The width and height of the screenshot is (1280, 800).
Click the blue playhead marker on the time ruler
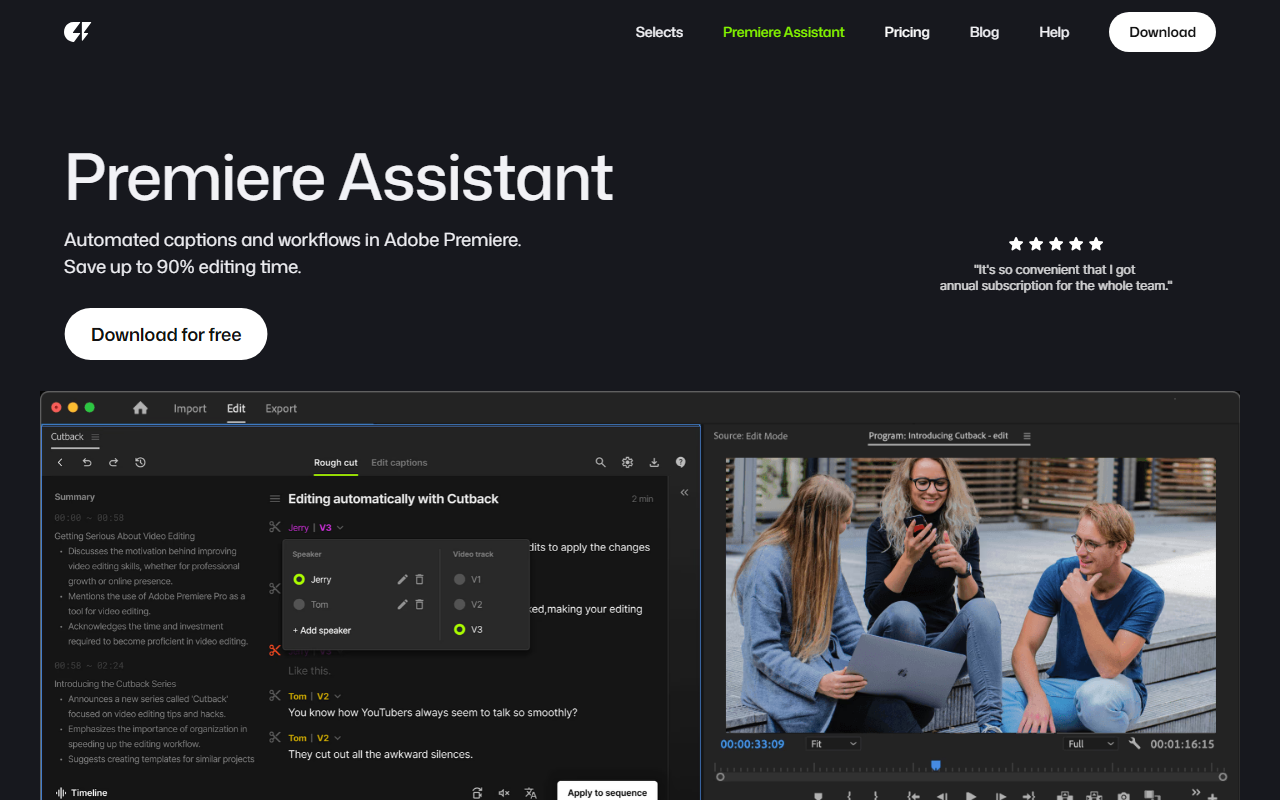(x=936, y=765)
